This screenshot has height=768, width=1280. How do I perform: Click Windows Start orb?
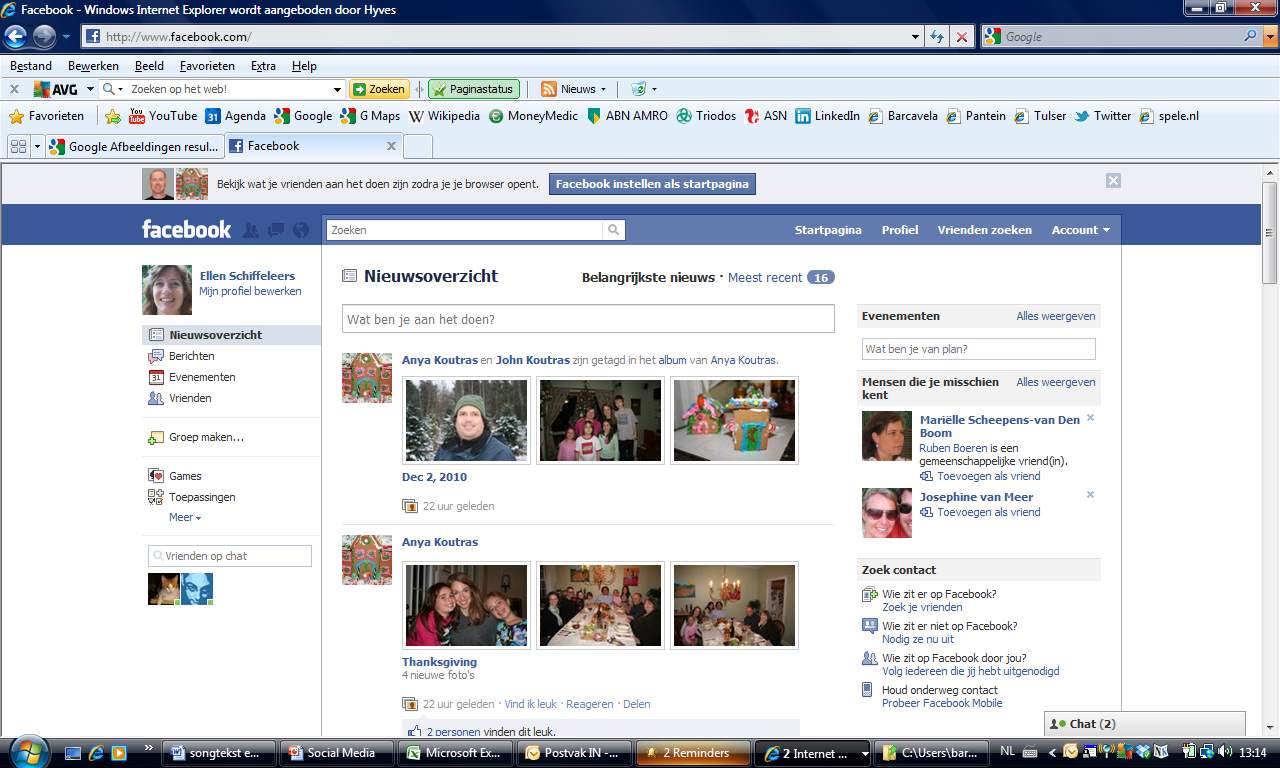click(x=29, y=751)
